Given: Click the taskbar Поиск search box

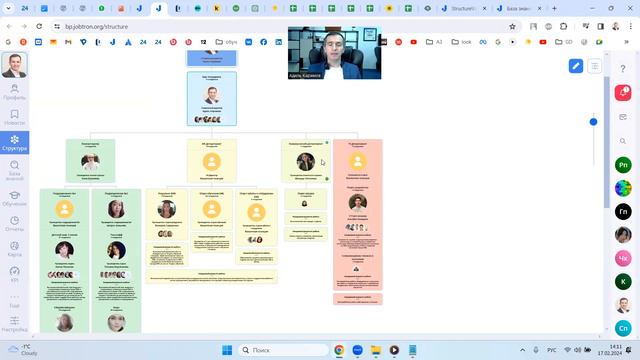Looking at the screenshot, I should [x=283, y=350].
